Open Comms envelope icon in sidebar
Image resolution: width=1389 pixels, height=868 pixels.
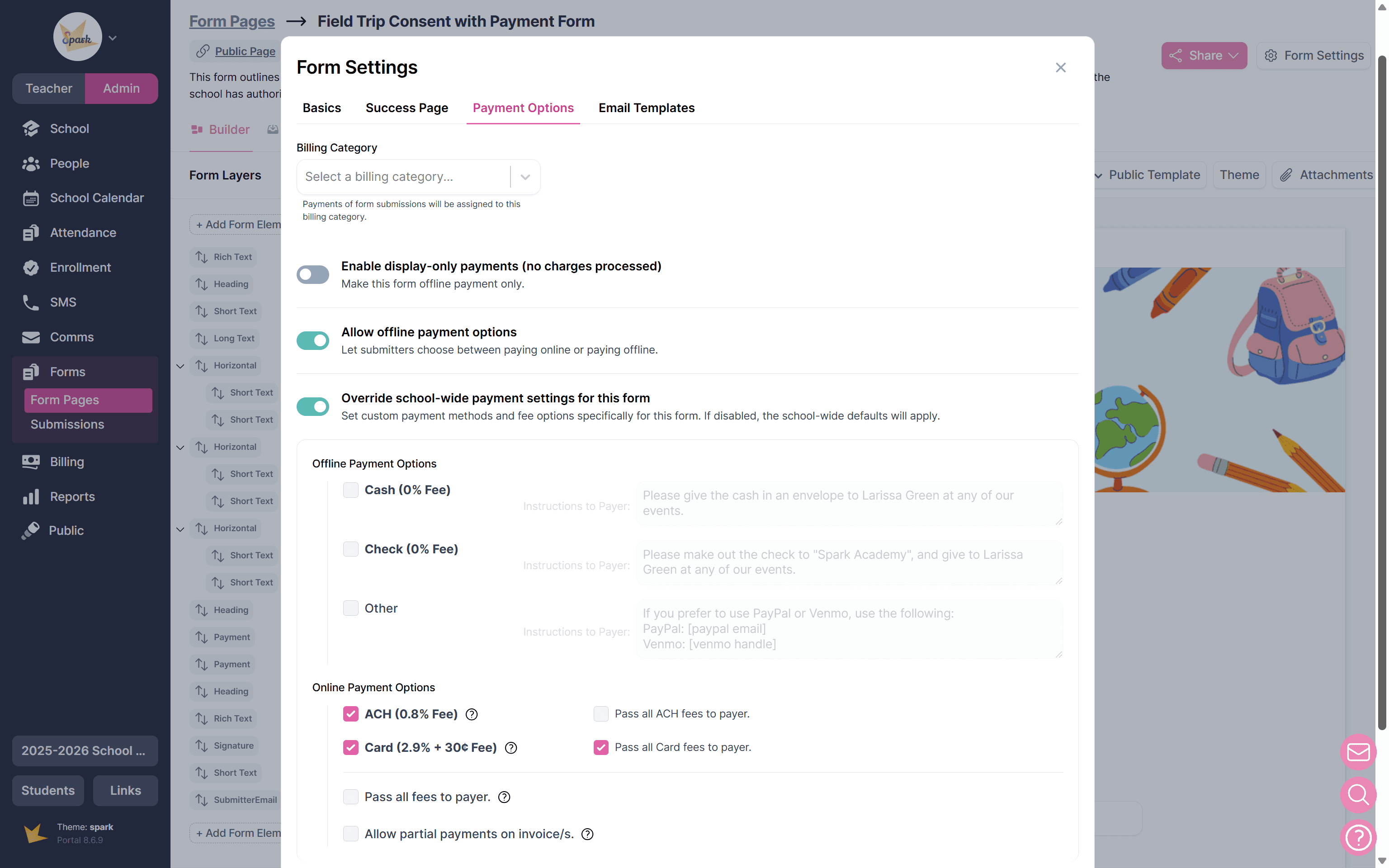[31, 337]
